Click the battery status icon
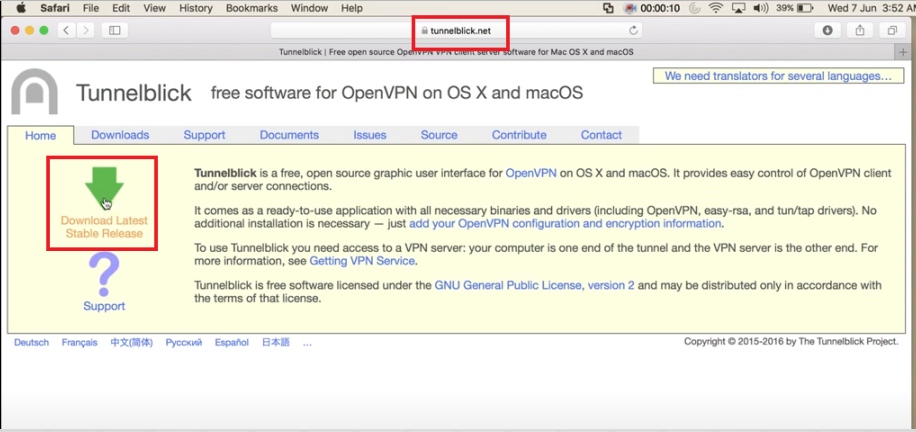Image resolution: width=916 pixels, height=432 pixels. point(806,8)
